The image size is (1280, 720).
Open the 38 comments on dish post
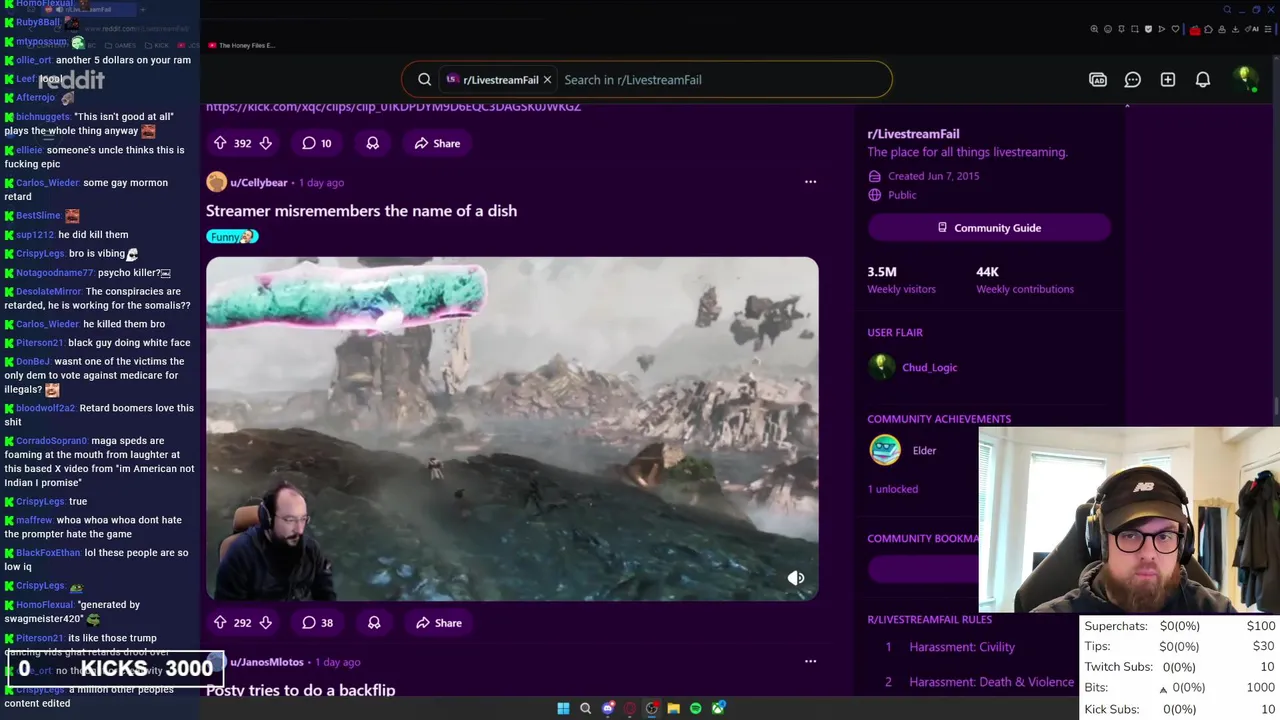317,622
